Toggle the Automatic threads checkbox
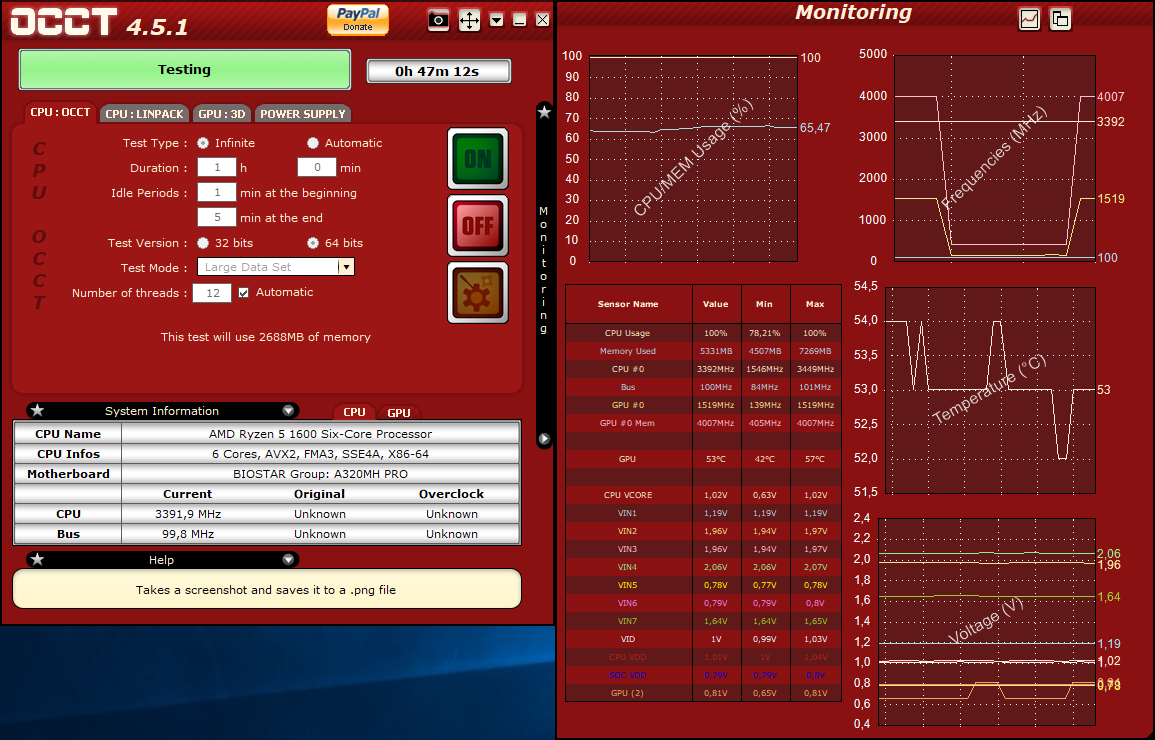 point(244,292)
